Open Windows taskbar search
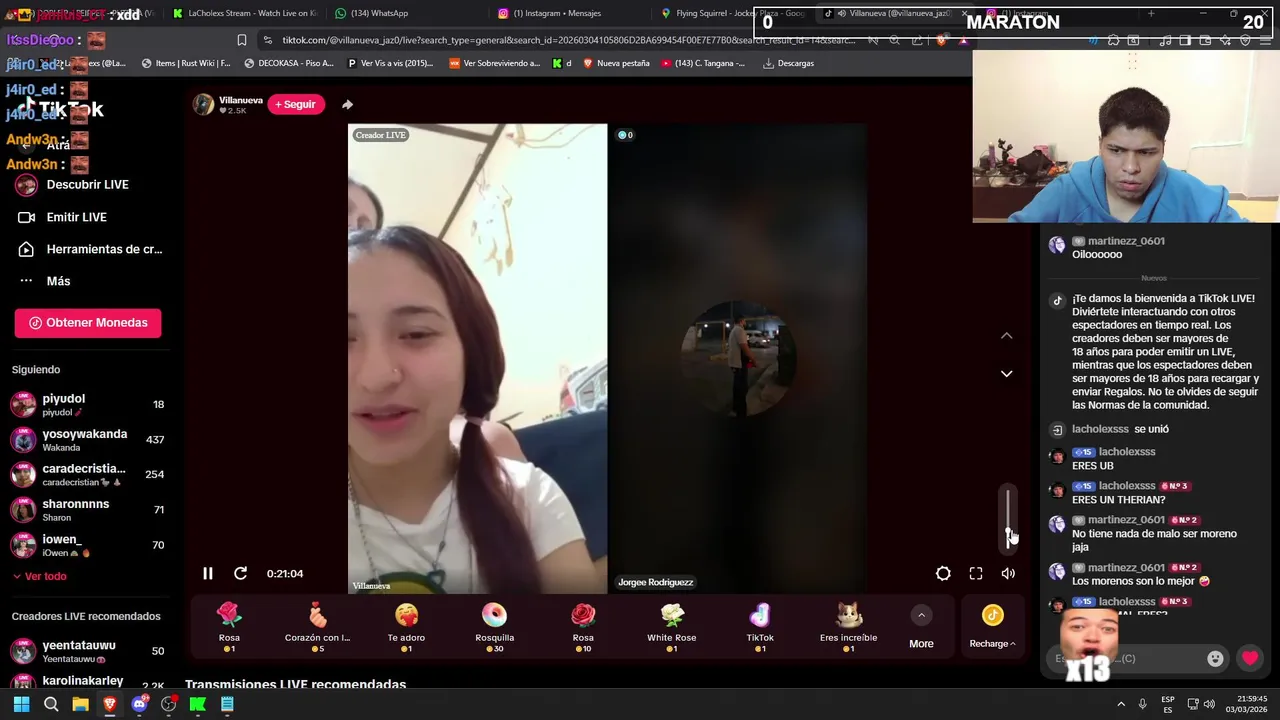 (51, 704)
